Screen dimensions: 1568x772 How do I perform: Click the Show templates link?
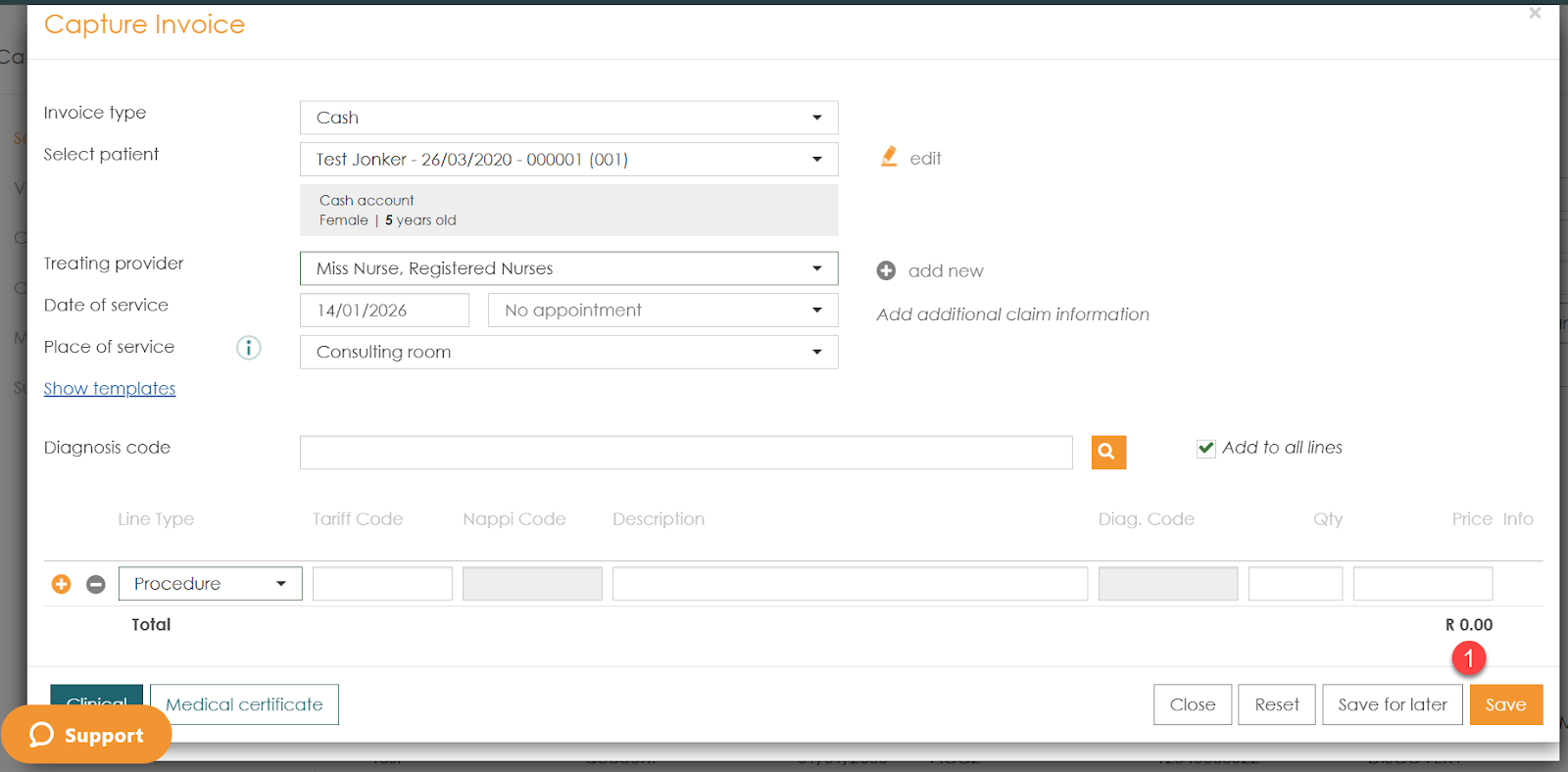coord(110,389)
